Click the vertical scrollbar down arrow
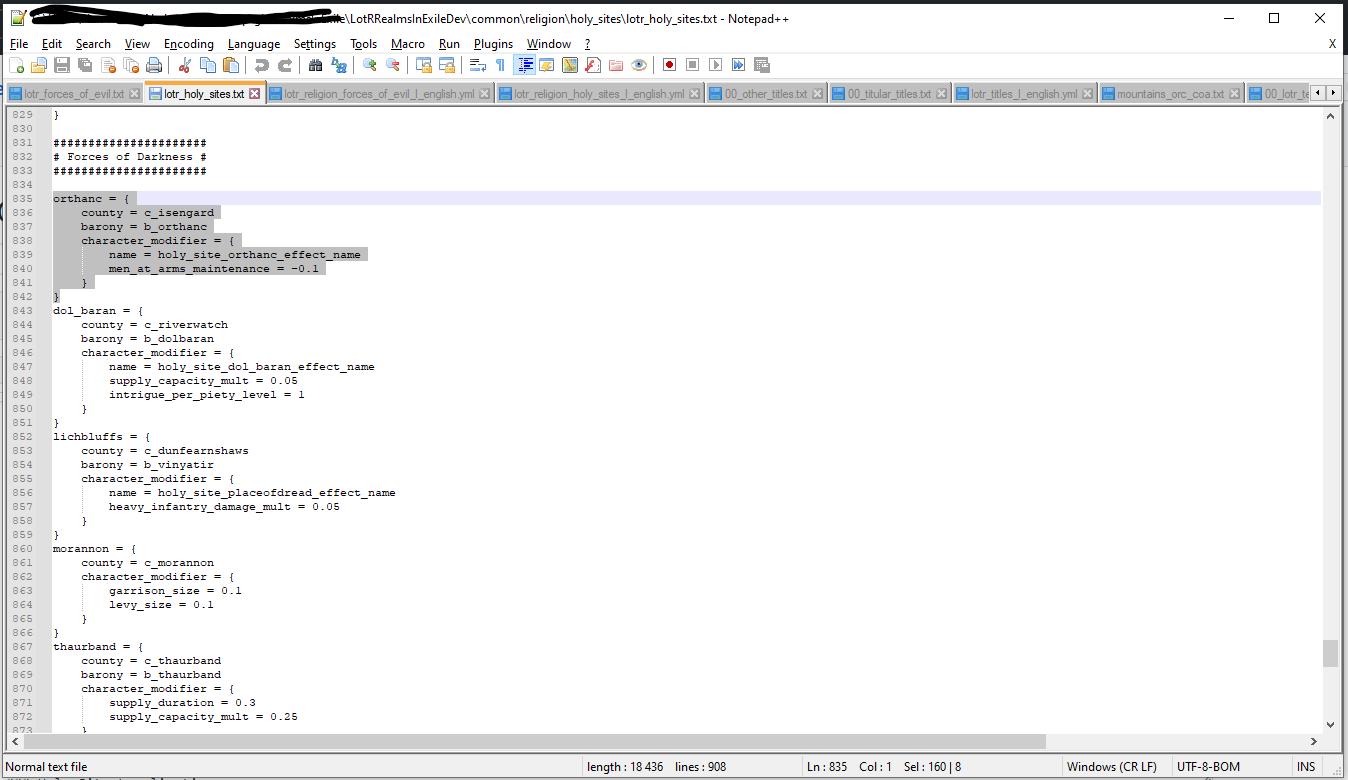Image resolution: width=1348 pixels, height=780 pixels. click(x=1330, y=725)
